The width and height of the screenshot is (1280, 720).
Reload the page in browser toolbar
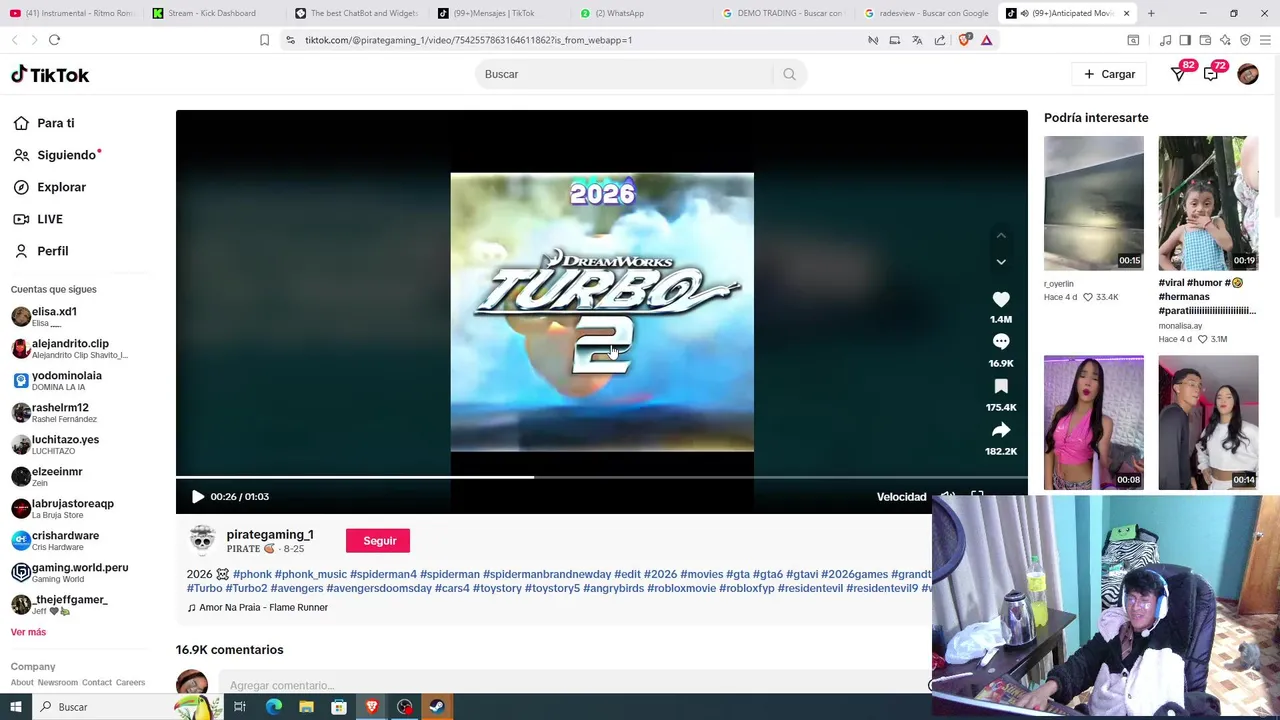pos(54,40)
